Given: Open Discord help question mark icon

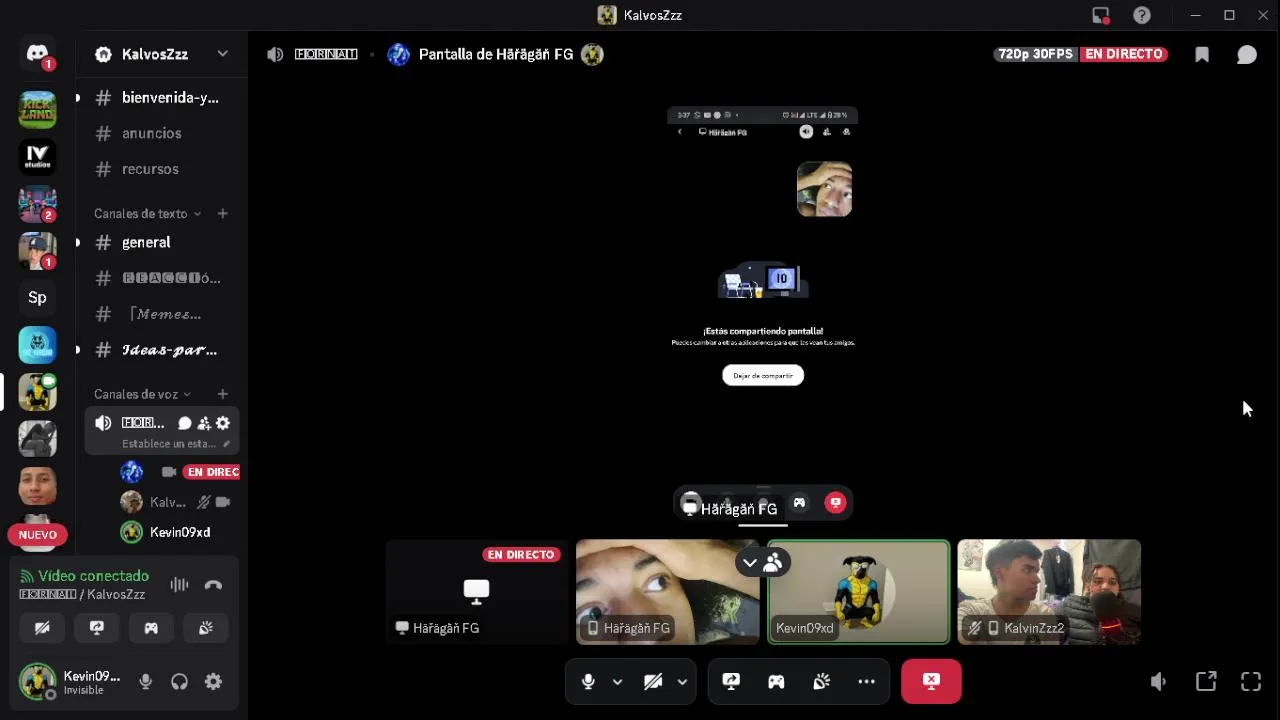Looking at the screenshot, I should point(1142,15).
